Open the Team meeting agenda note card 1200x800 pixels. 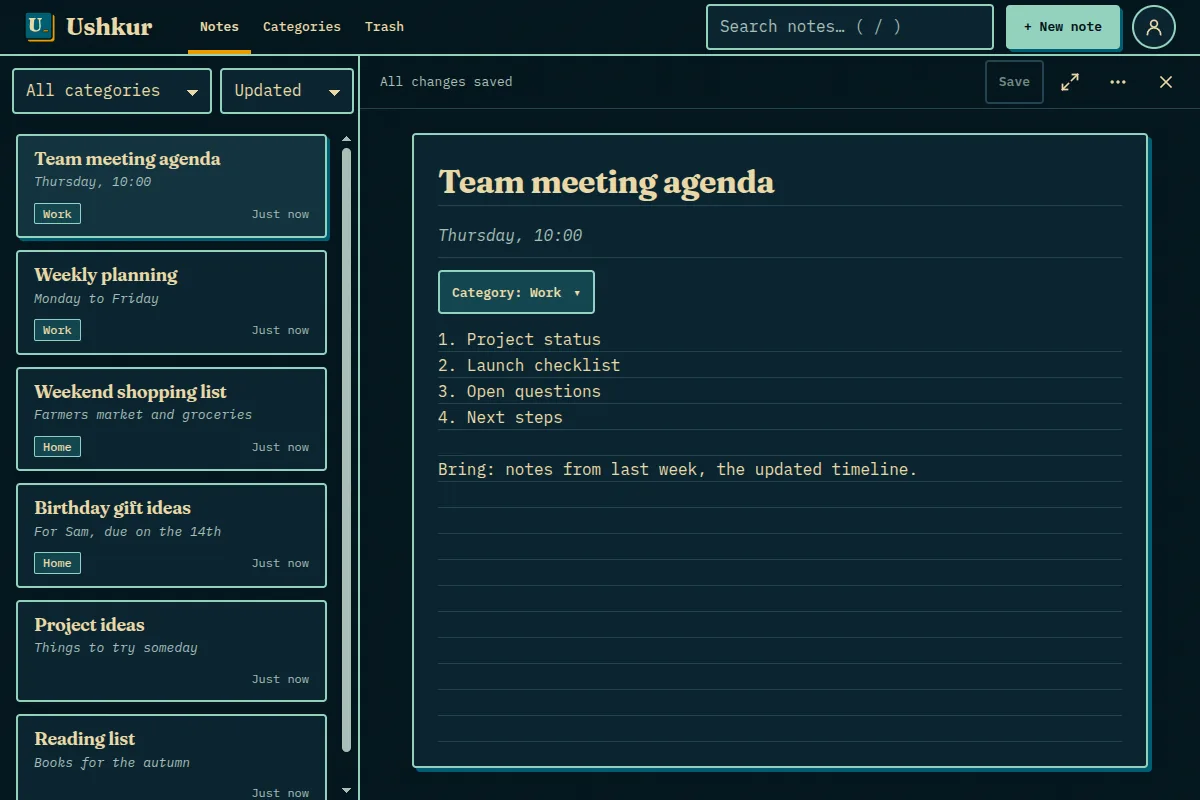click(x=172, y=186)
